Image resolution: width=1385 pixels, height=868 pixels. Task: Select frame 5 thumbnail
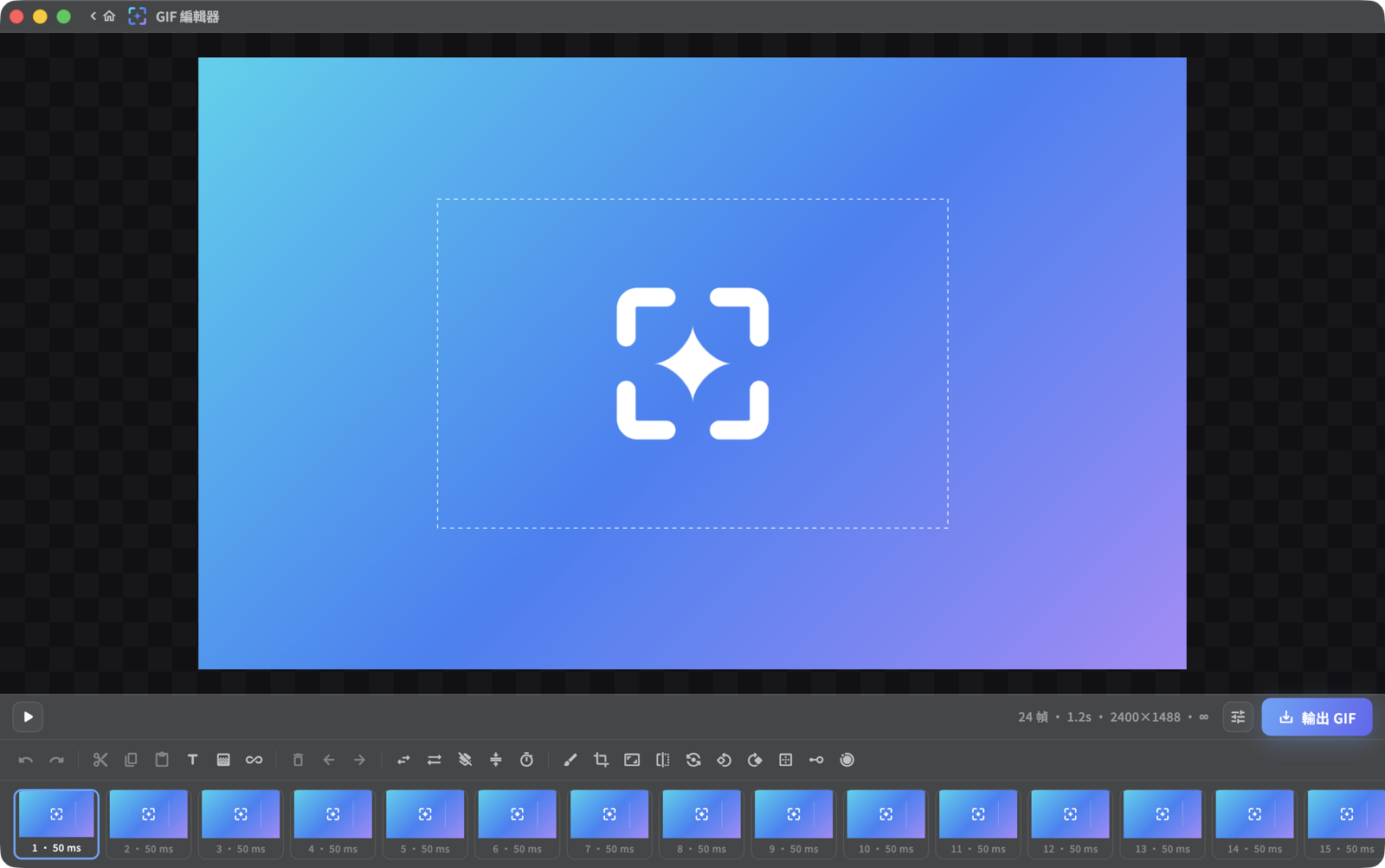click(425, 823)
